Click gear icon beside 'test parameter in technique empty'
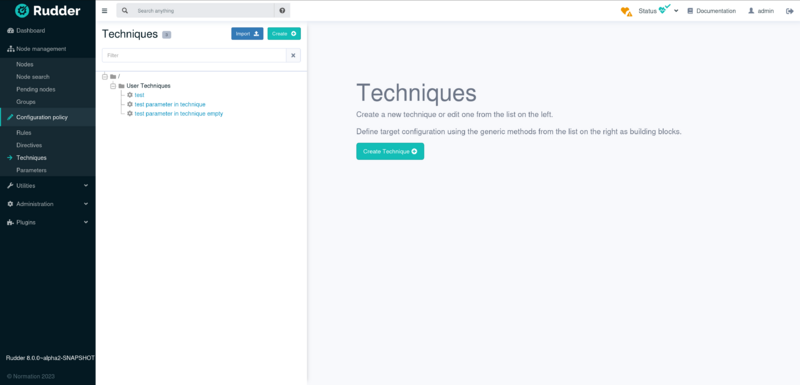 [130, 114]
